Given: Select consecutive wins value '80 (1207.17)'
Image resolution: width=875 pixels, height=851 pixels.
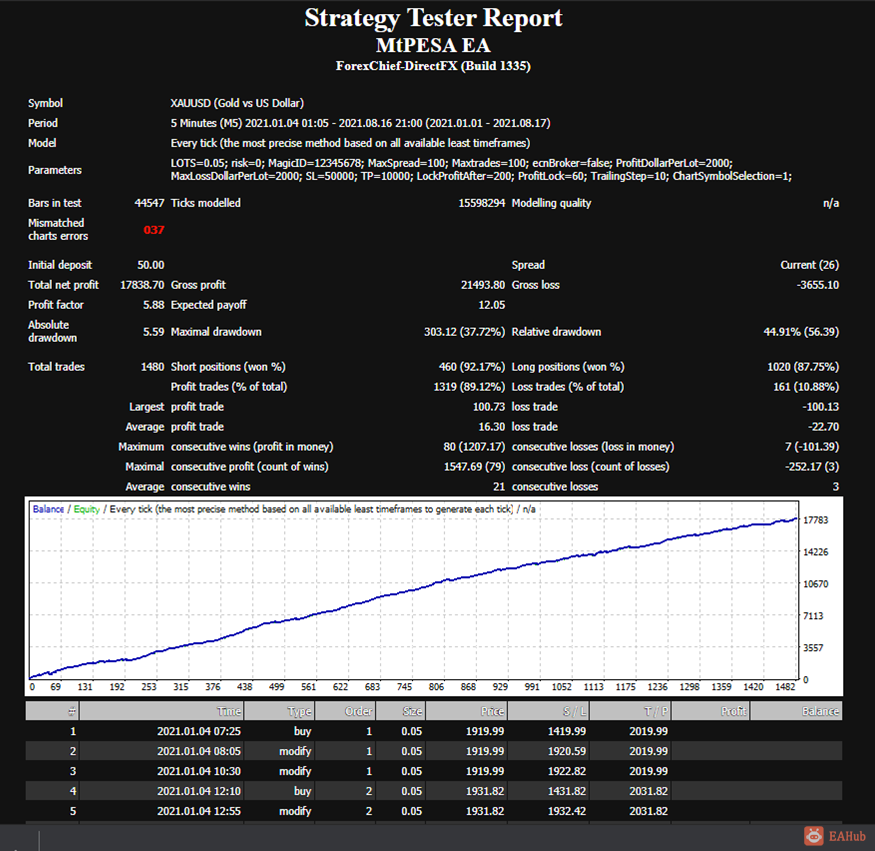Looking at the screenshot, I should click(474, 447).
